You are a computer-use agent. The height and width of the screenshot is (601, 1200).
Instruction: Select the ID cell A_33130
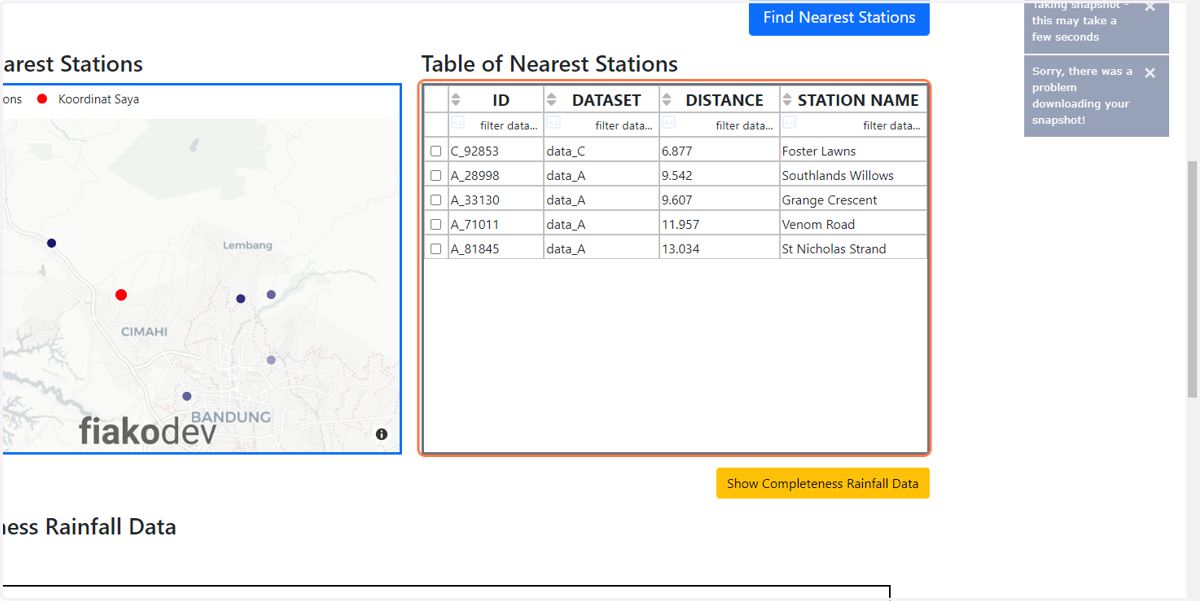(x=496, y=200)
